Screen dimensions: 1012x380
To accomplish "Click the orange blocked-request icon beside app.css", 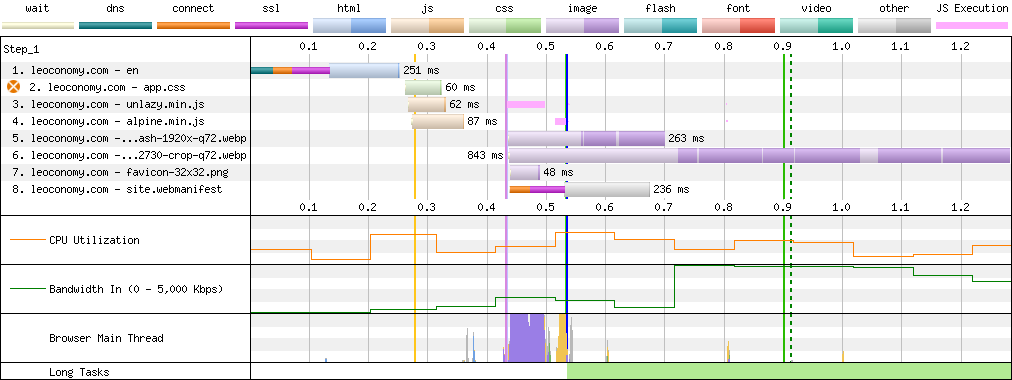I will pyautogui.click(x=13, y=87).
